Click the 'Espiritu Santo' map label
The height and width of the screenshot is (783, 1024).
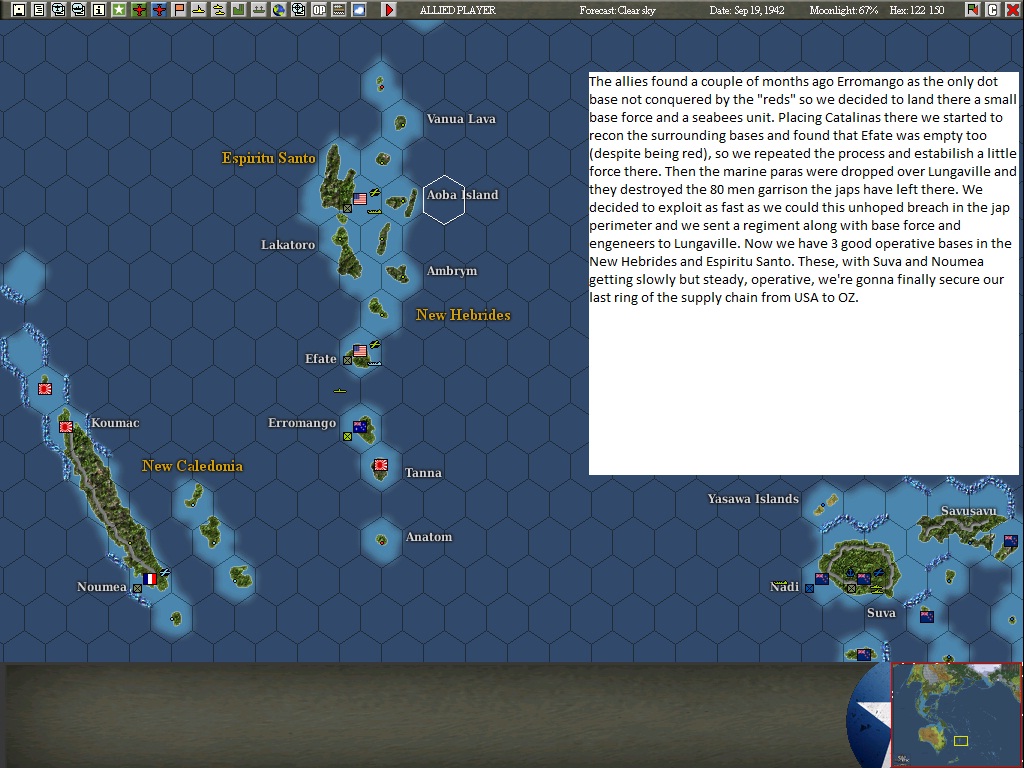(x=268, y=158)
